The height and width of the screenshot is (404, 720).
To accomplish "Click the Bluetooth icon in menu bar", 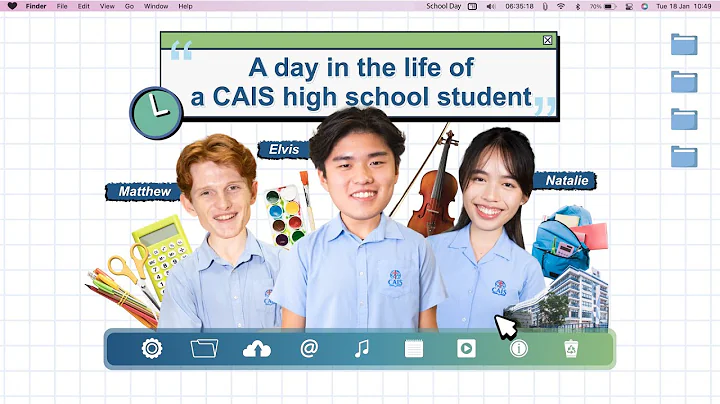I will point(578,6).
